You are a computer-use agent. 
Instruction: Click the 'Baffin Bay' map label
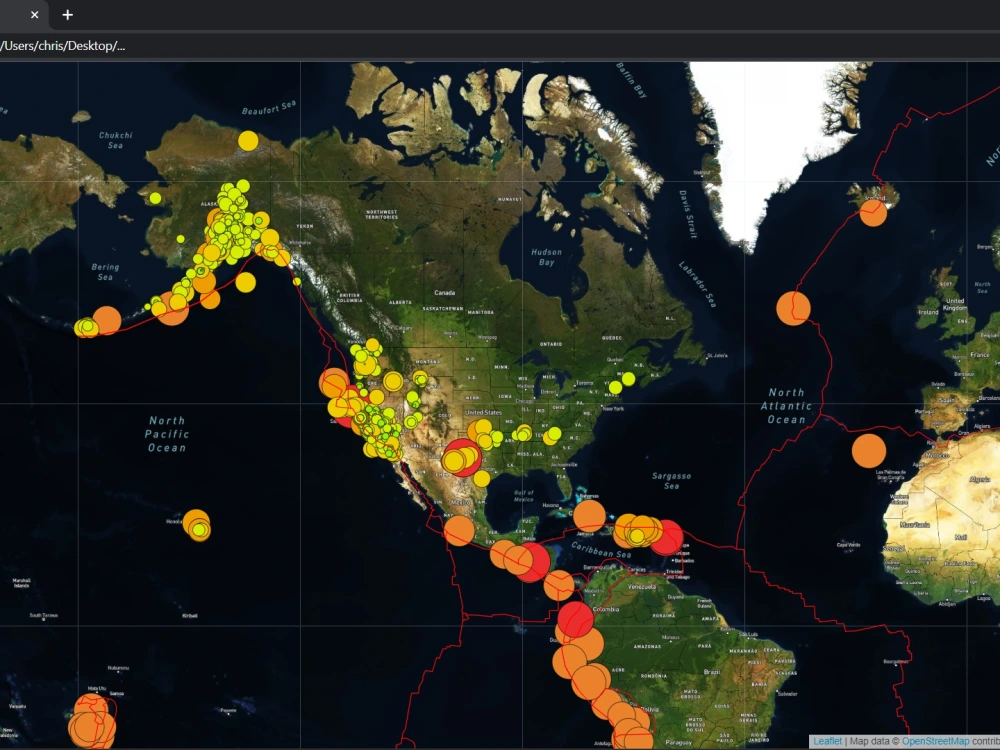[x=631, y=80]
